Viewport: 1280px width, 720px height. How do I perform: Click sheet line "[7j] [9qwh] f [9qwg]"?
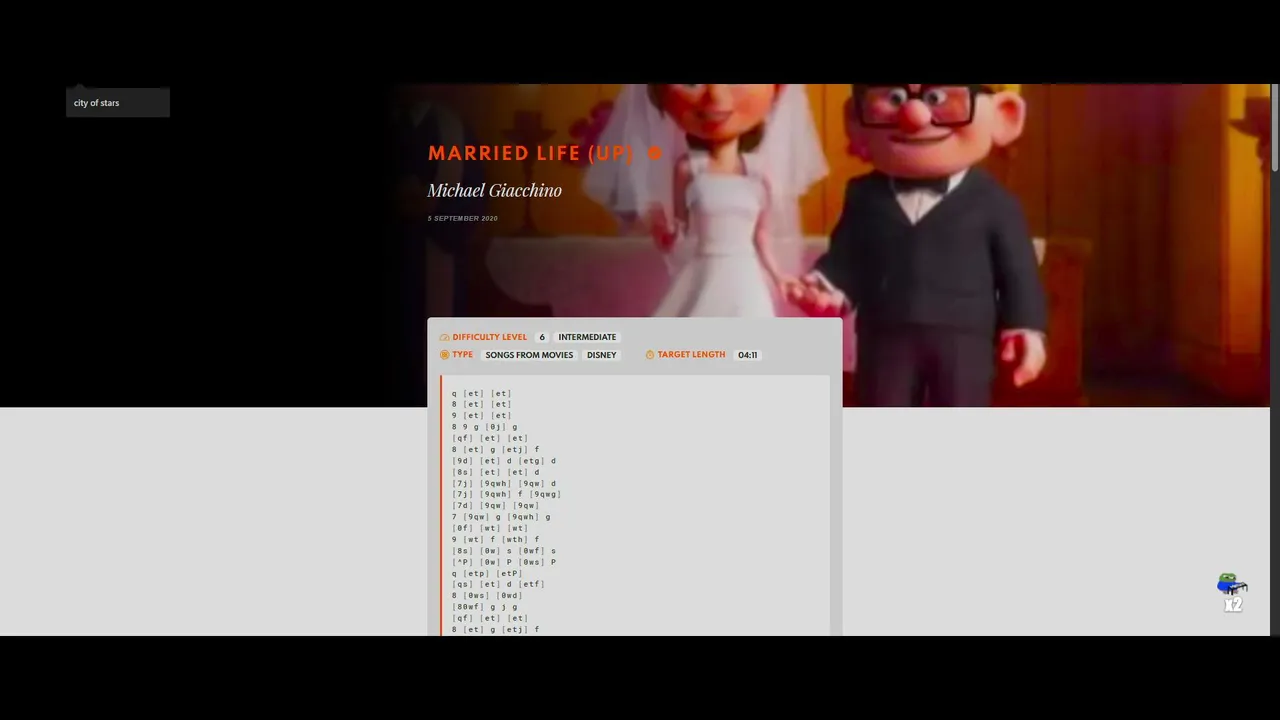pyautogui.click(x=506, y=494)
